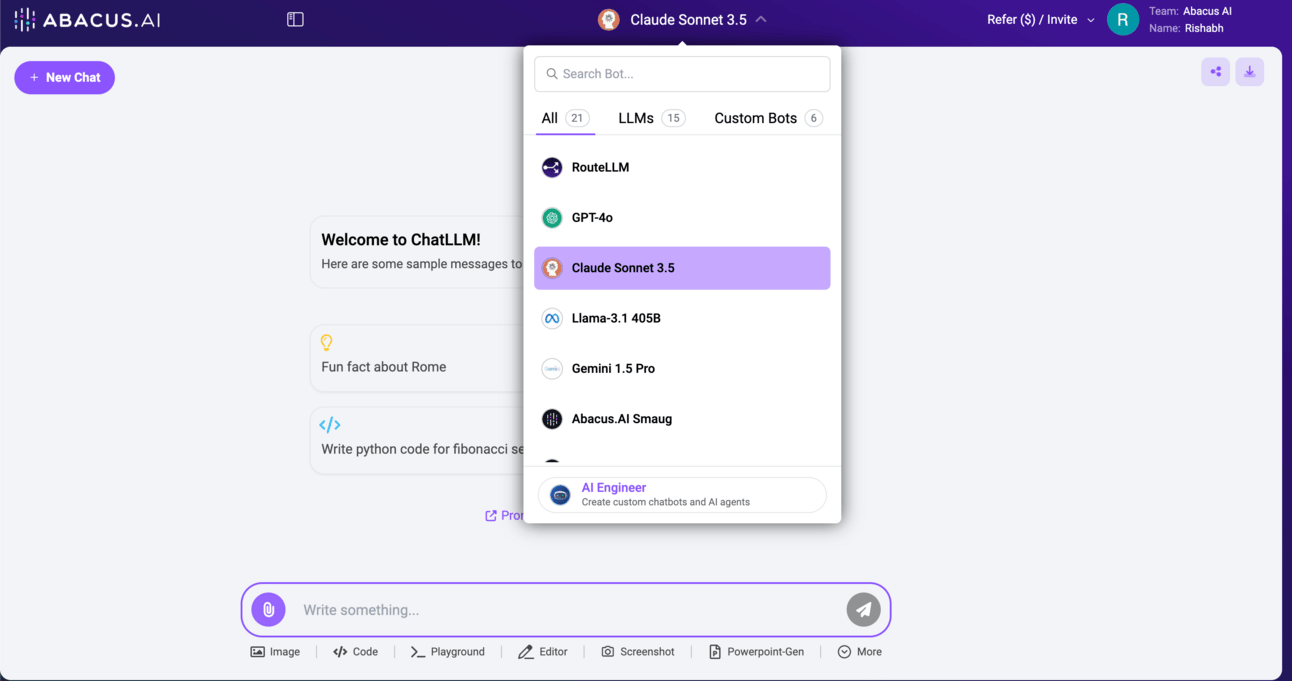Select Llama-3.1 405B from the list

[682, 318]
